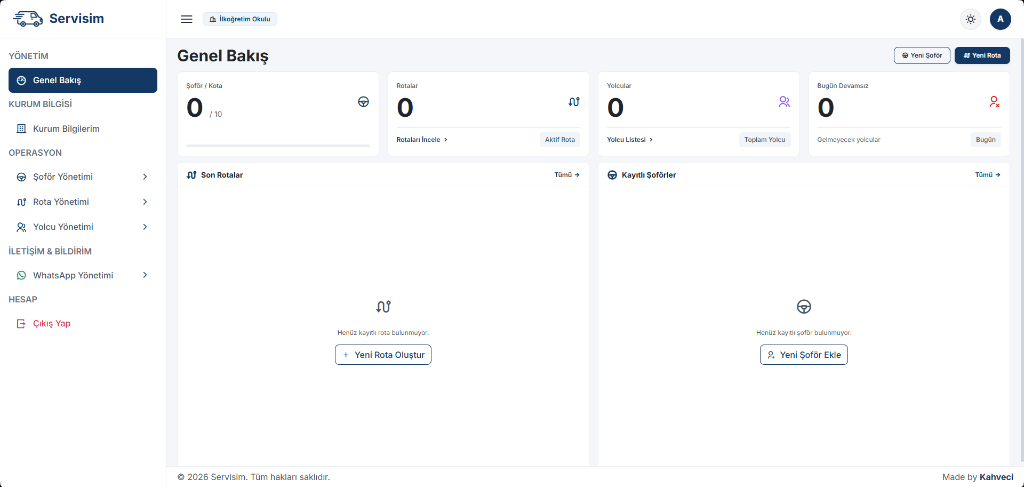Click the Genel Bakış dashboard gauge icon
This screenshot has width=1024, height=487.
coord(21,80)
